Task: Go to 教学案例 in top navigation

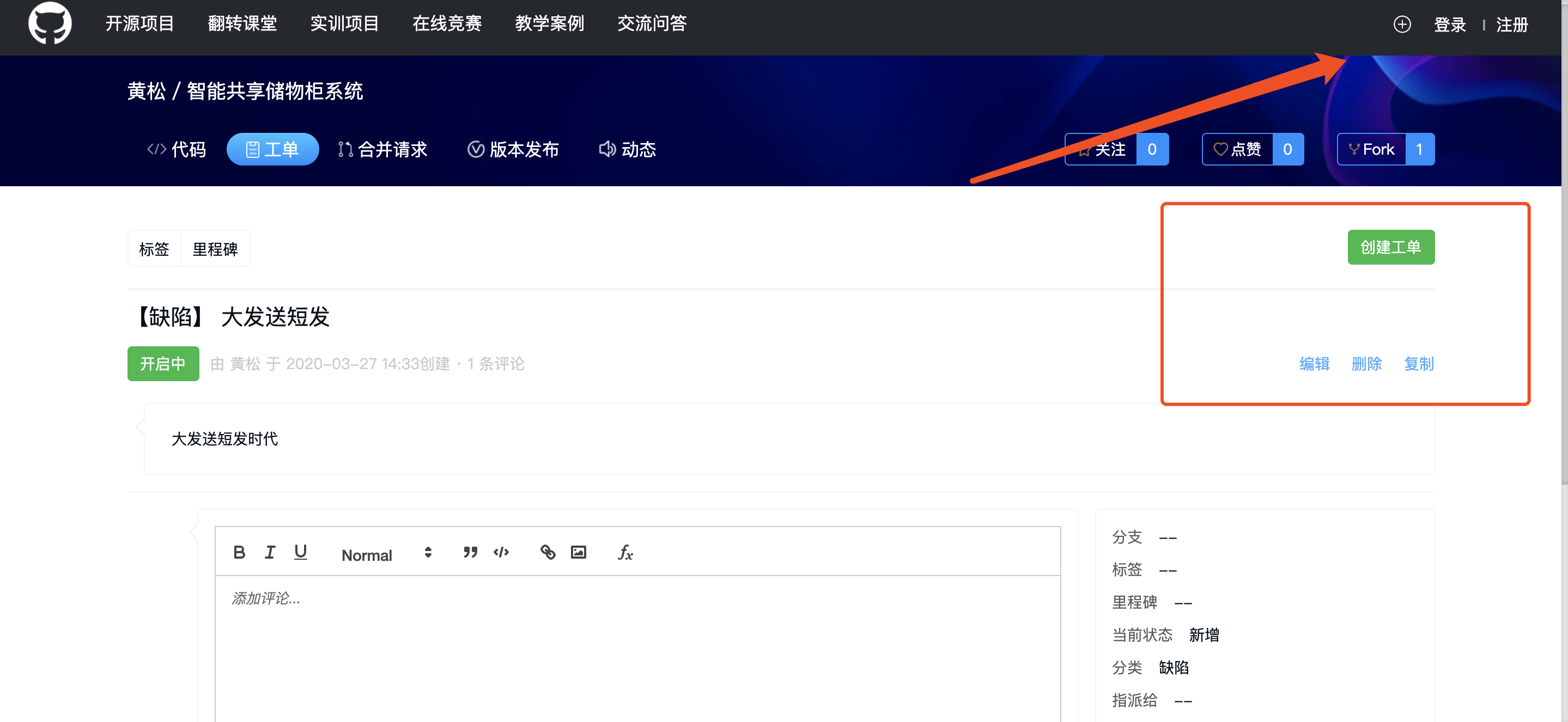Action: pyautogui.click(x=549, y=24)
